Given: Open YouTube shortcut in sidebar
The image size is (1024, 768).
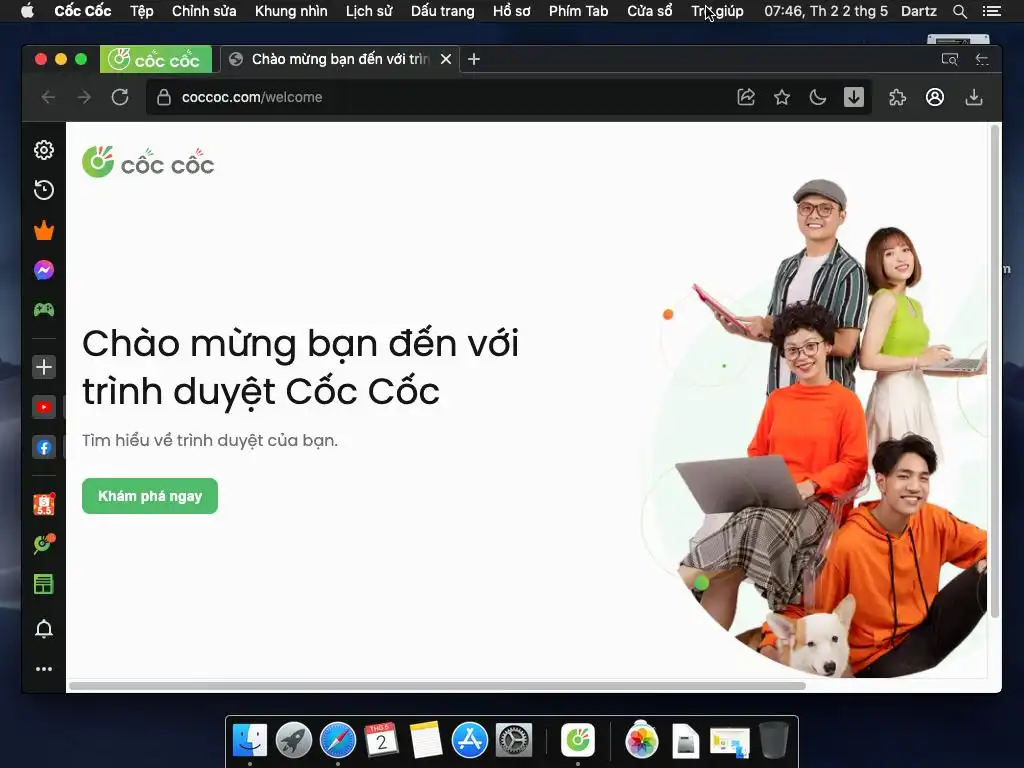Looking at the screenshot, I should tap(44, 407).
